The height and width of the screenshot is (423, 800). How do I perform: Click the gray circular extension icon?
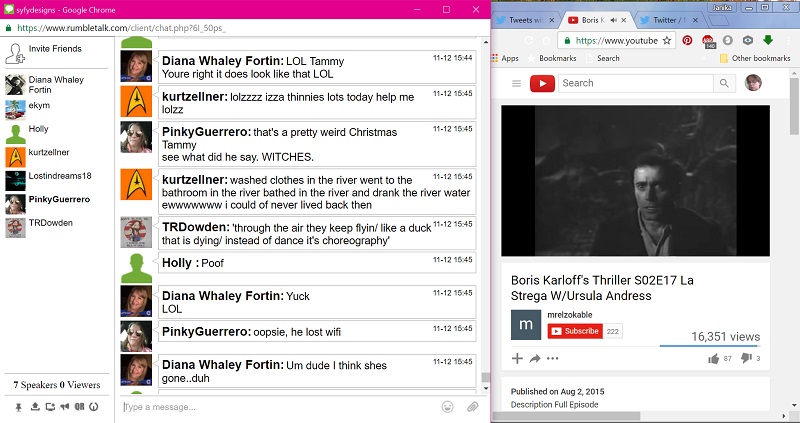[728, 40]
